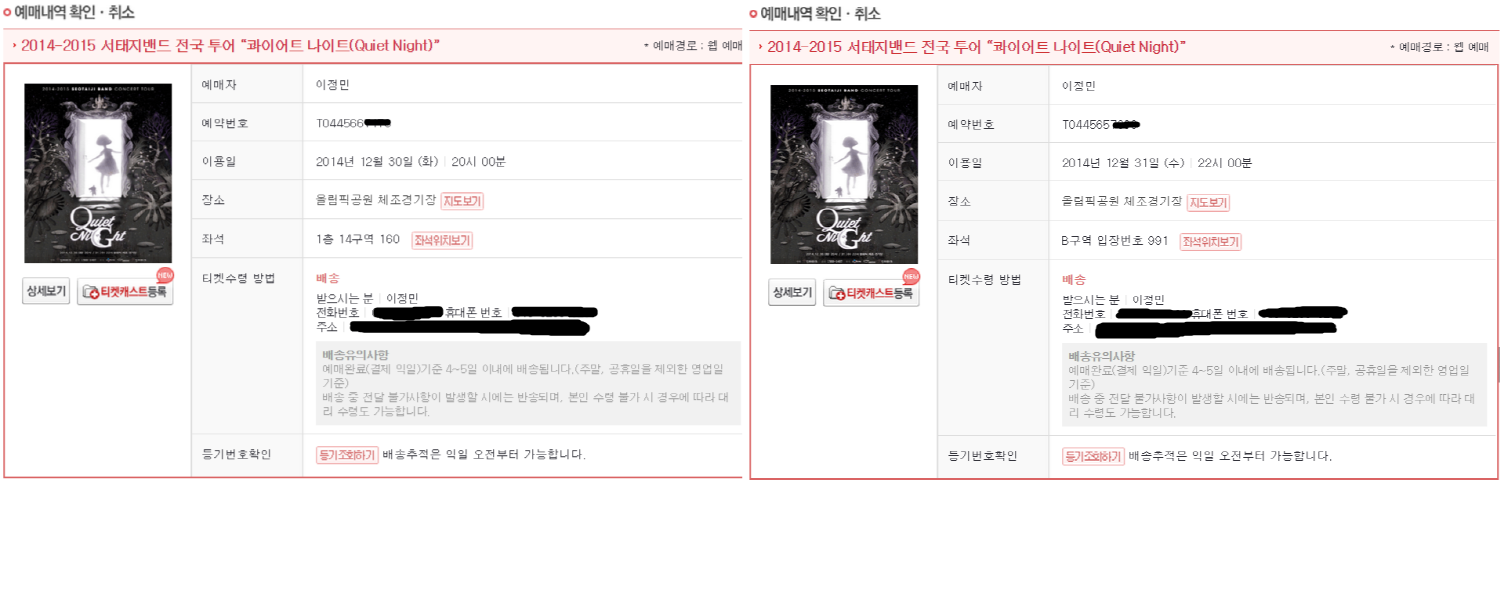
Task: Open left Quiet Night concert poster thumbnail
Action: (x=98, y=173)
